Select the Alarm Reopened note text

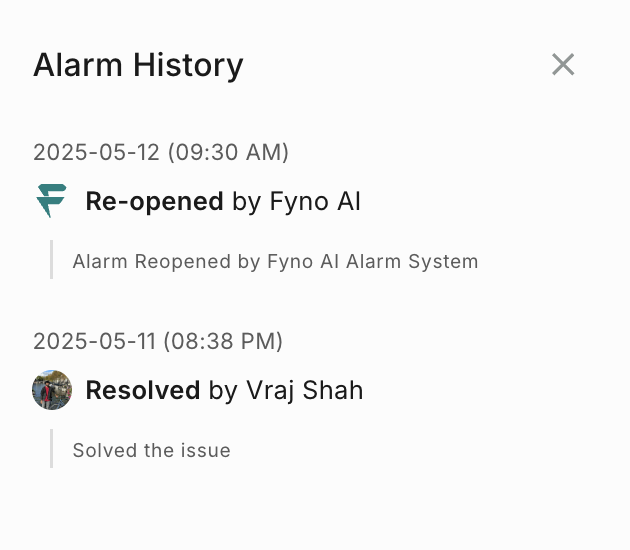[275, 262]
